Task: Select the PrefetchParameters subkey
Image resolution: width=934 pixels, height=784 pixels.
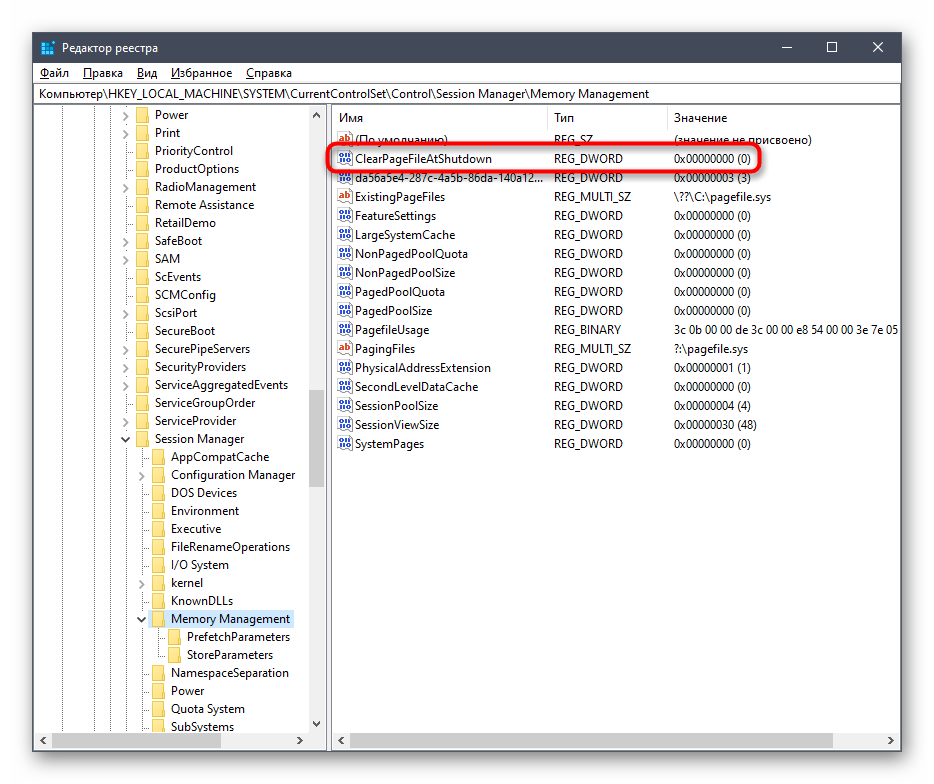Action: point(238,637)
